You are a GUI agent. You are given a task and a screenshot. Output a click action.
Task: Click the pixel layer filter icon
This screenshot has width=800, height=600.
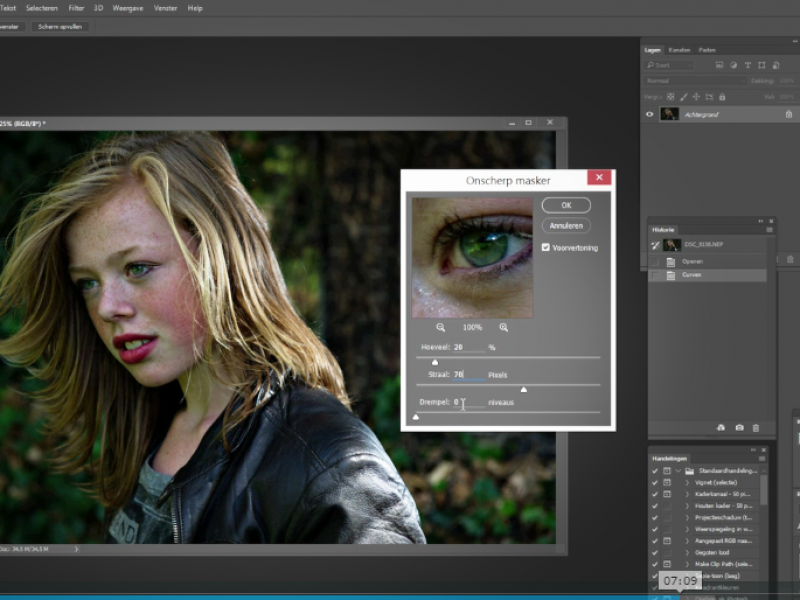719,65
